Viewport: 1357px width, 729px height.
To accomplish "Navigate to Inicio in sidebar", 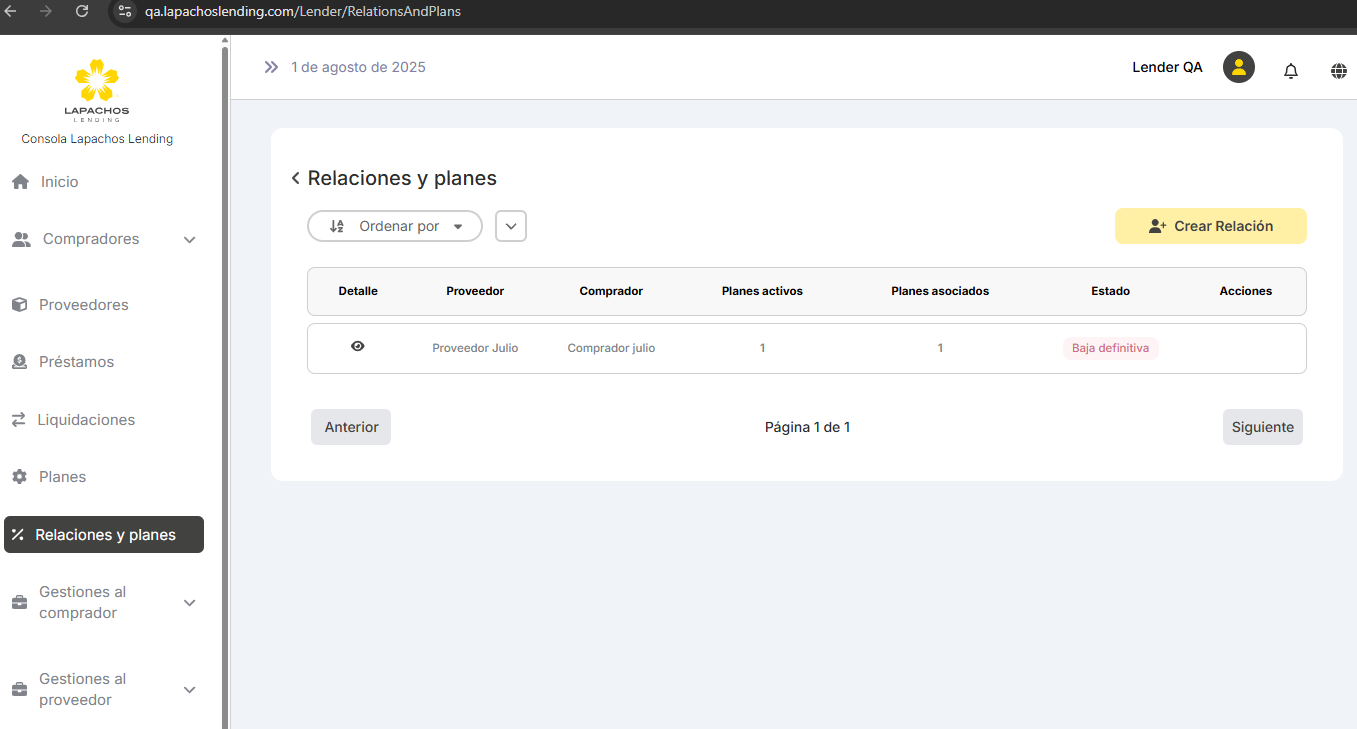I will click(59, 182).
